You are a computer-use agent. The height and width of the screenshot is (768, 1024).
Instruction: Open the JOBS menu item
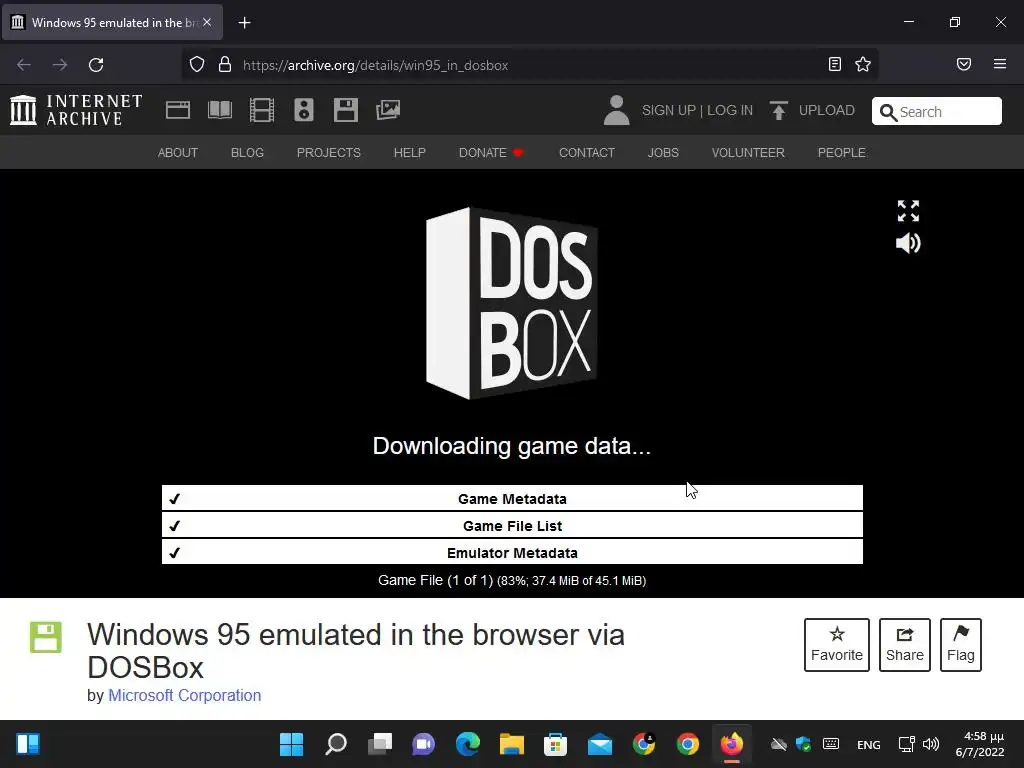664,153
